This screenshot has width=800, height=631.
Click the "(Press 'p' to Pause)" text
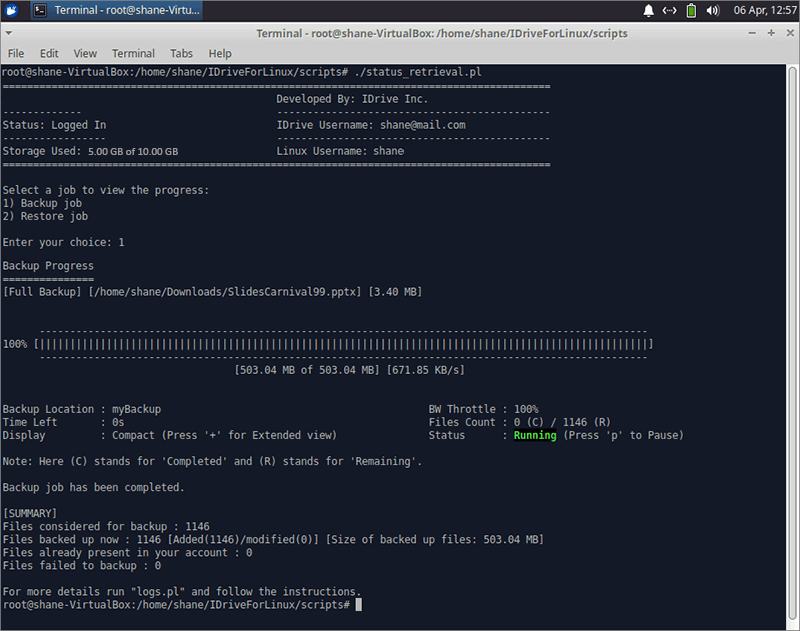click(x=623, y=435)
